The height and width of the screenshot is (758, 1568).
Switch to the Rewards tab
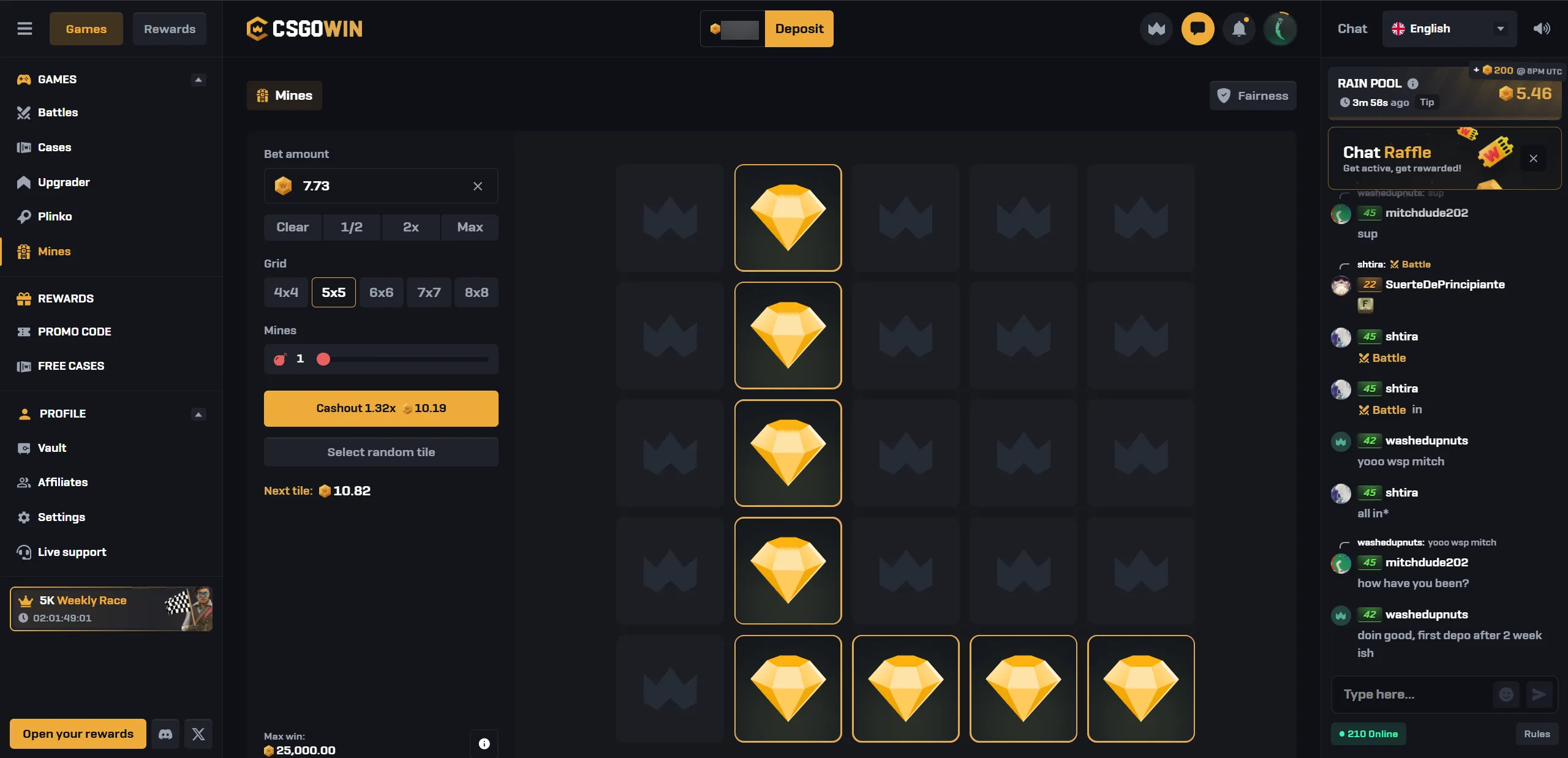point(170,29)
